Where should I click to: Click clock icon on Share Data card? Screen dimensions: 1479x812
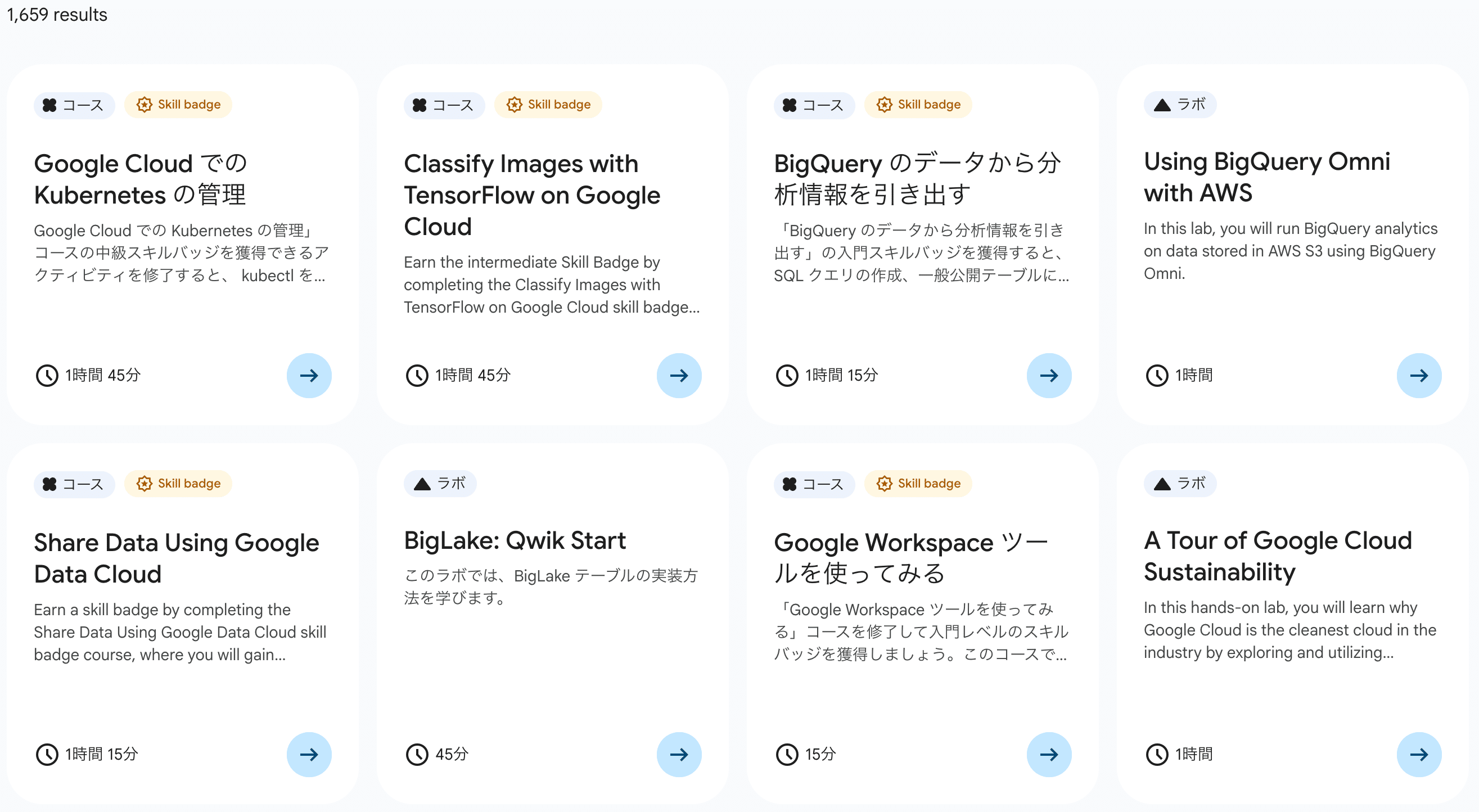click(47, 754)
